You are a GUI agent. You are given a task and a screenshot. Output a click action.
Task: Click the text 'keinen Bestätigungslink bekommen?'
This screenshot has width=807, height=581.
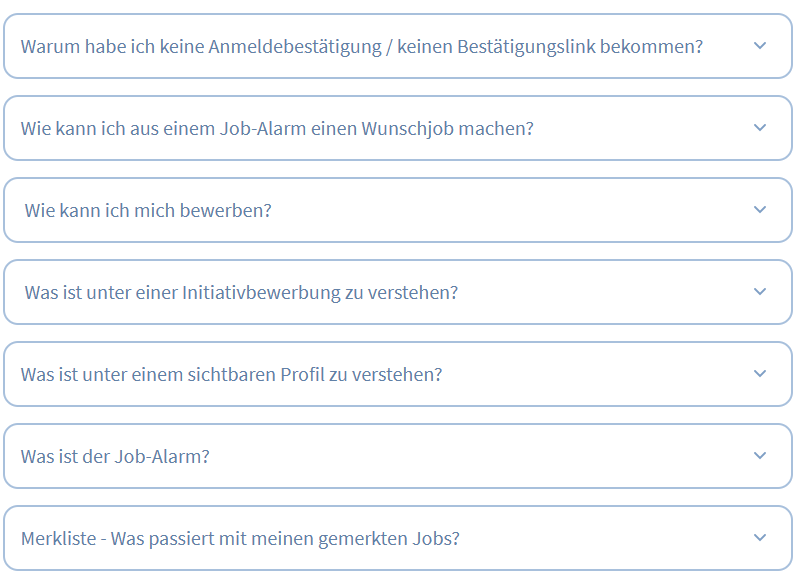tap(550, 47)
